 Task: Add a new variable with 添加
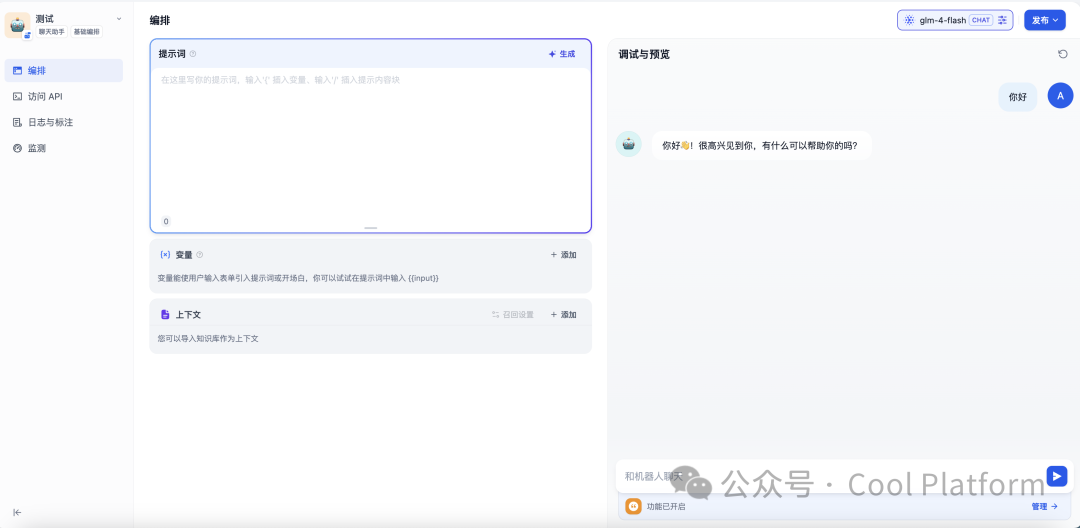pyautogui.click(x=563, y=255)
